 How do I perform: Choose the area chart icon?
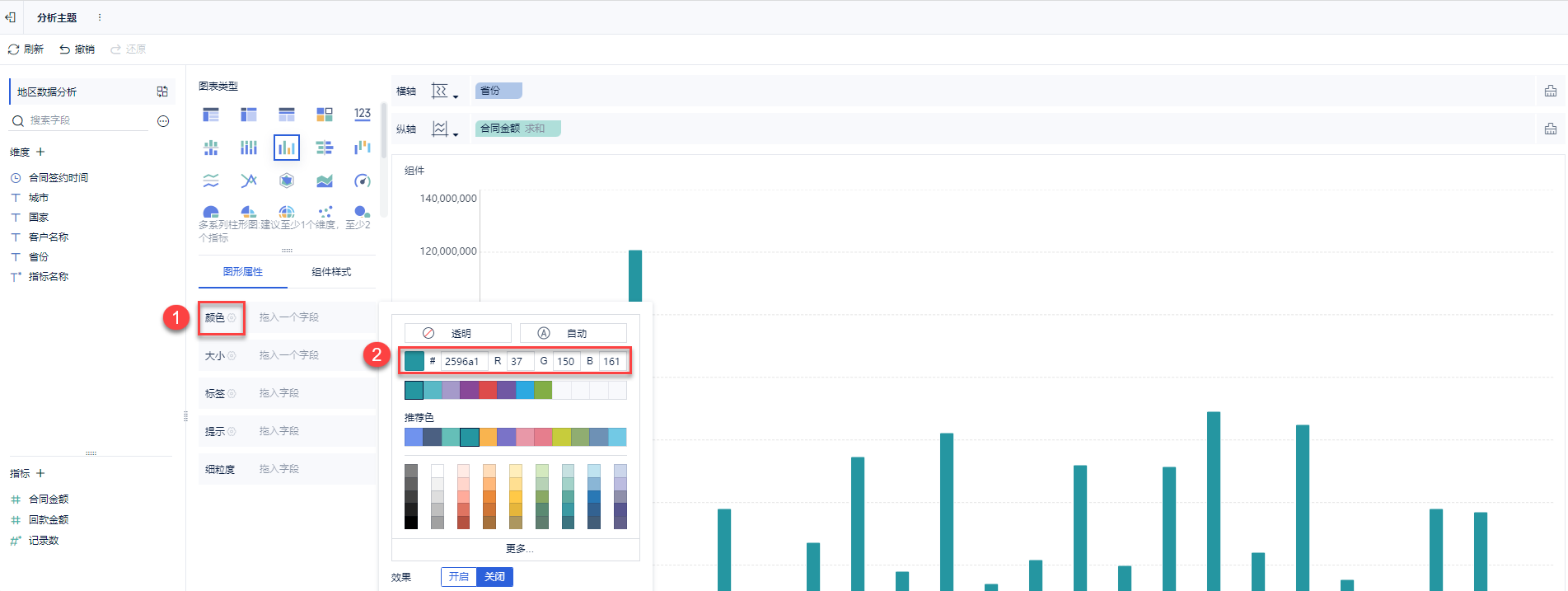coord(325,181)
